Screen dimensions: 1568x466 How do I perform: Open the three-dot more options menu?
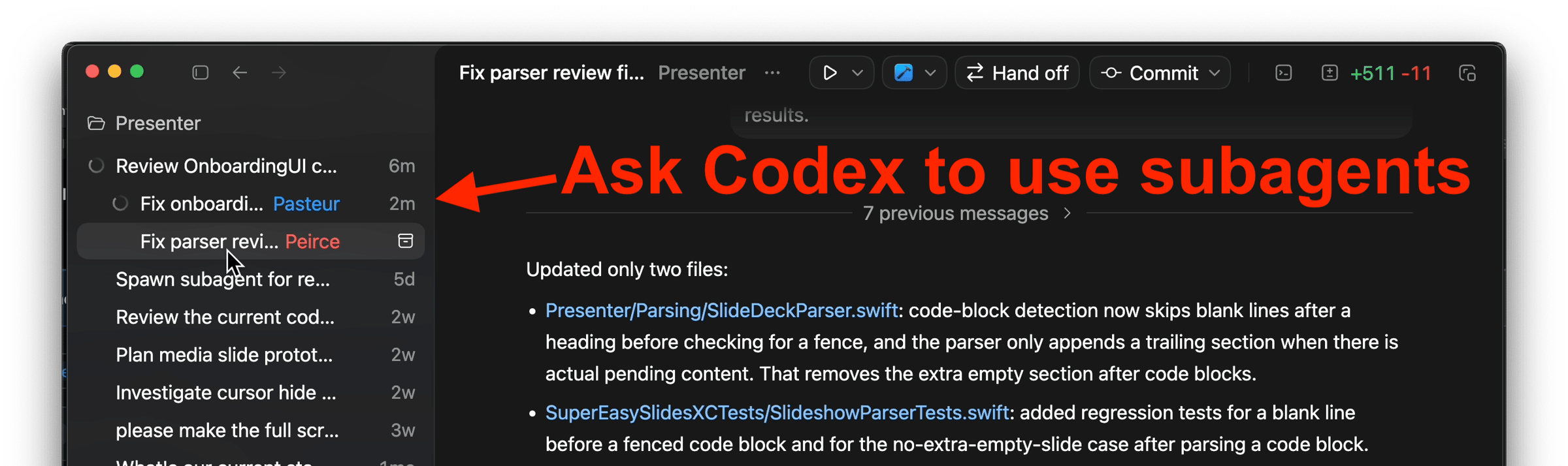point(772,72)
